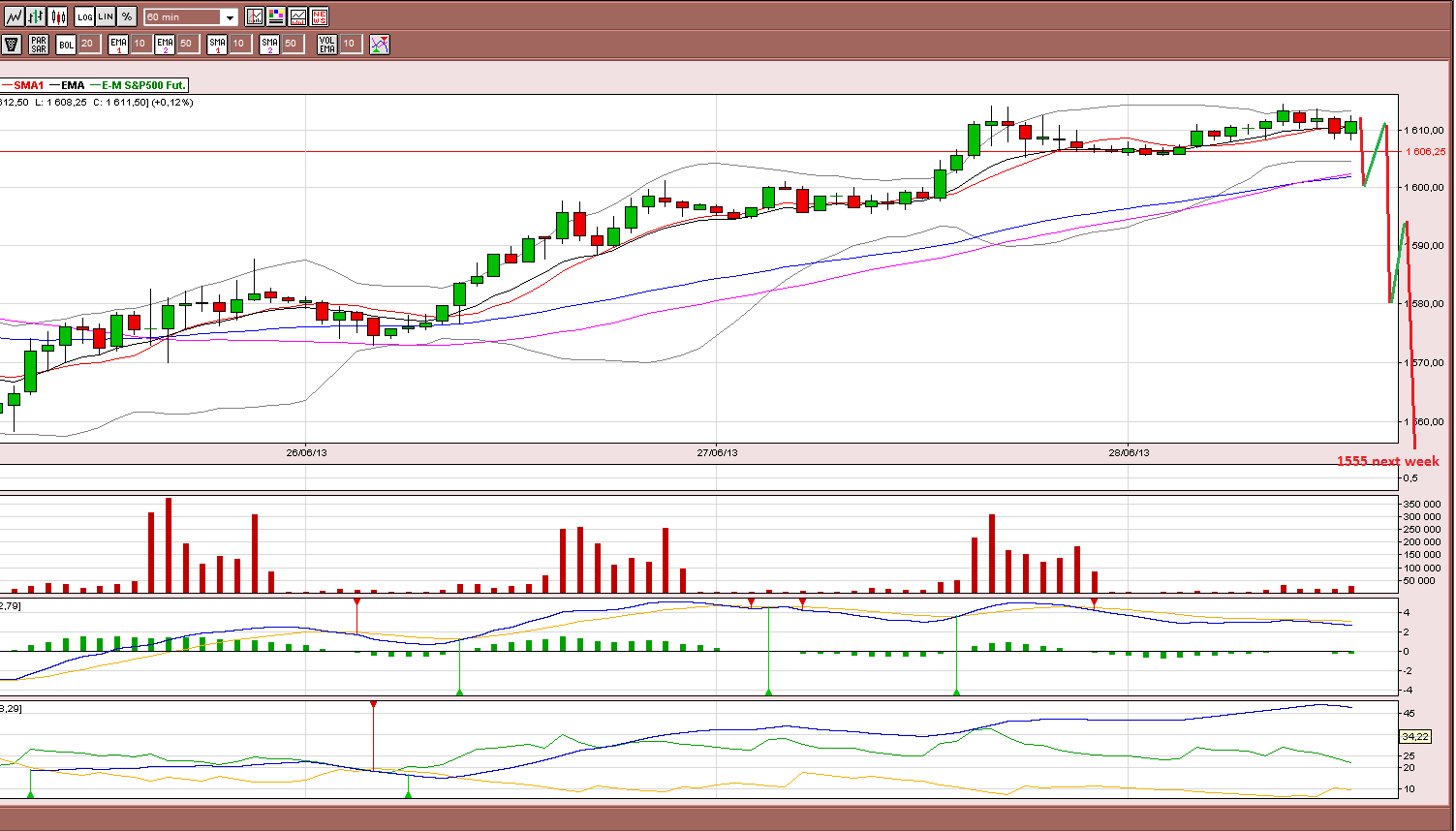Click the EMA legend label

pos(74,85)
